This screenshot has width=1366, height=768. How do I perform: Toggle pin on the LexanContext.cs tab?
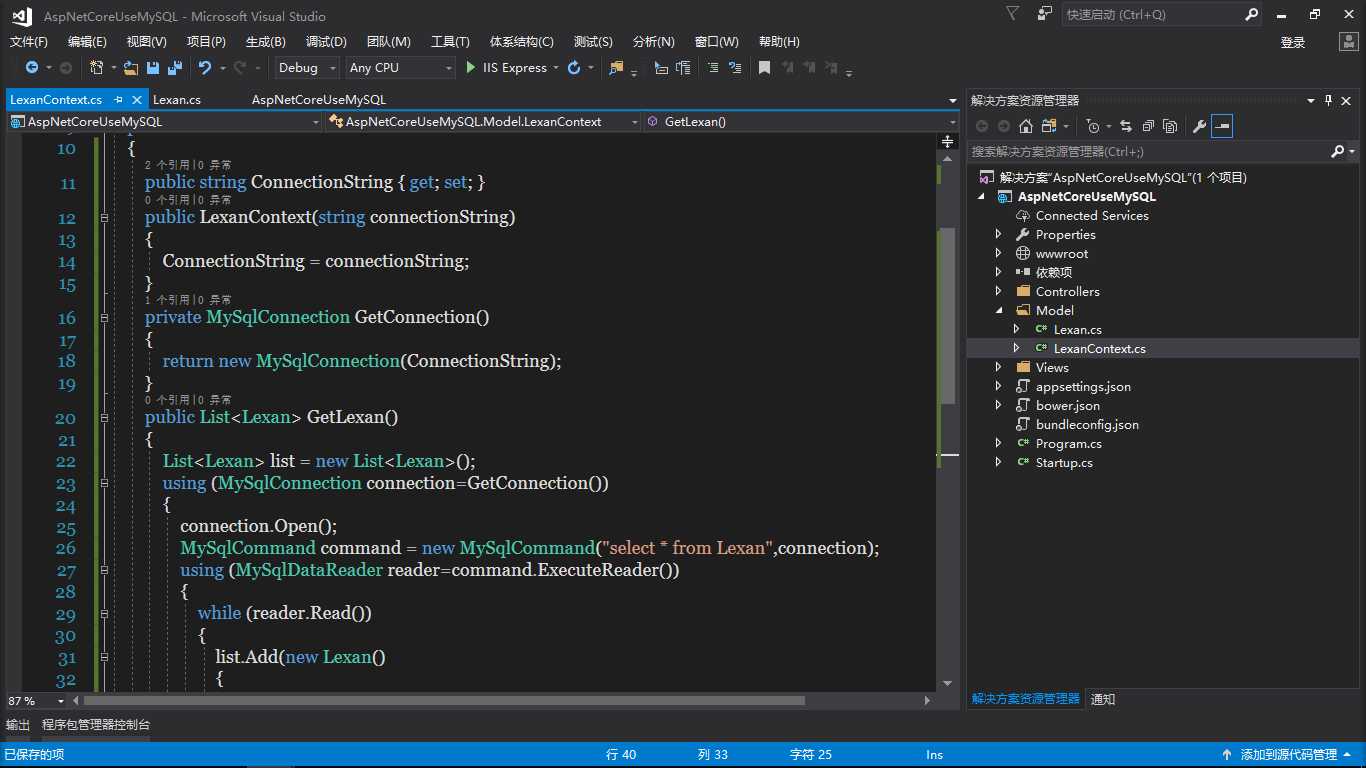[x=118, y=100]
